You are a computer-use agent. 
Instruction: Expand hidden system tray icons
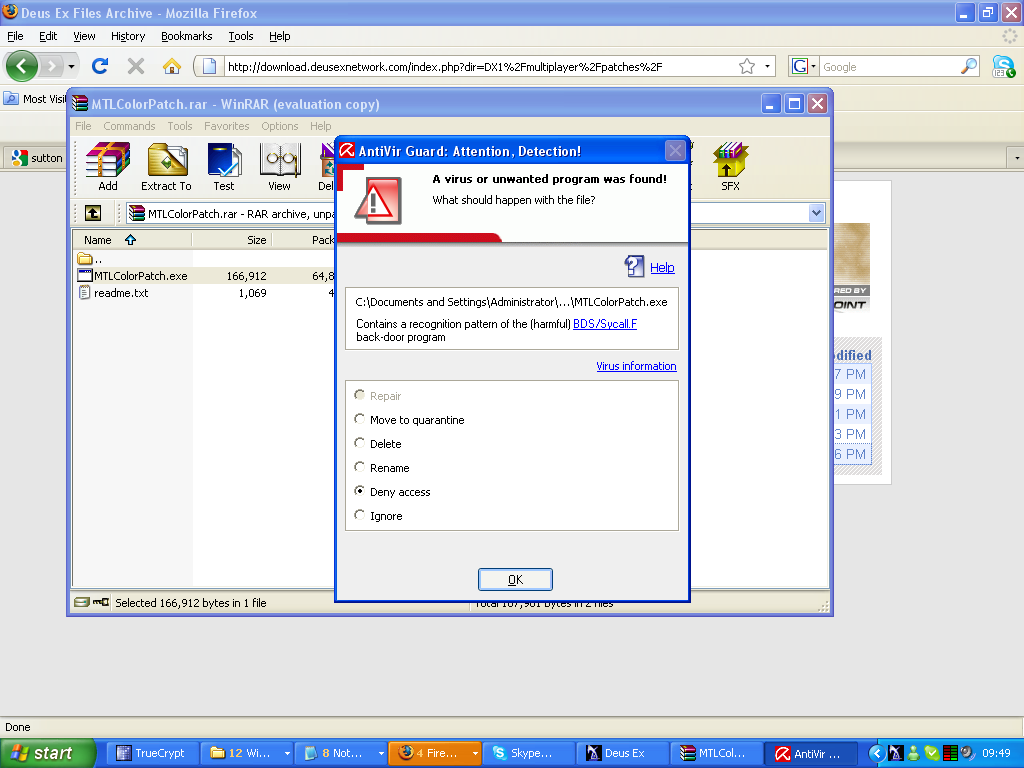pos(877,753)
